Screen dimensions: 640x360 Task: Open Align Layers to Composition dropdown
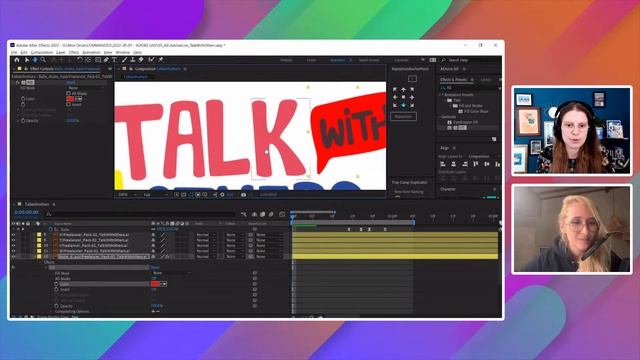click(x=484, y=156)
